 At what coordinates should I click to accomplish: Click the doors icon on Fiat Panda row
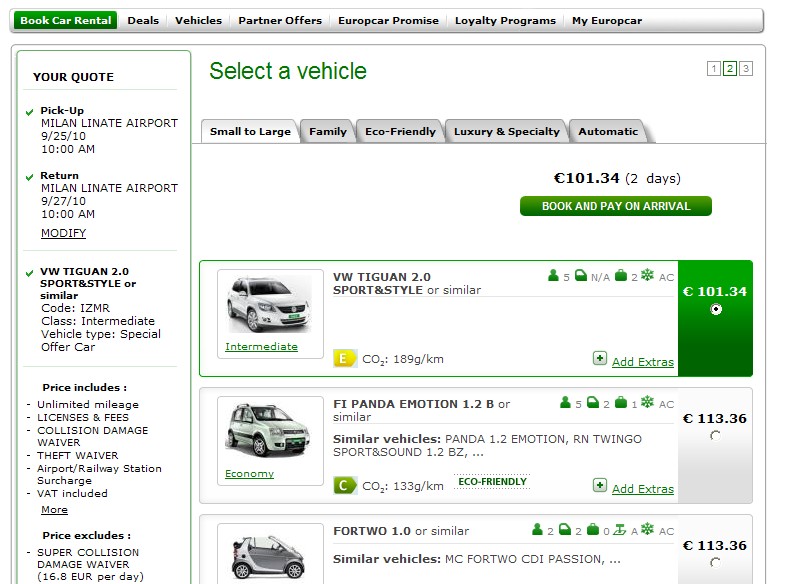click(593, 403)
